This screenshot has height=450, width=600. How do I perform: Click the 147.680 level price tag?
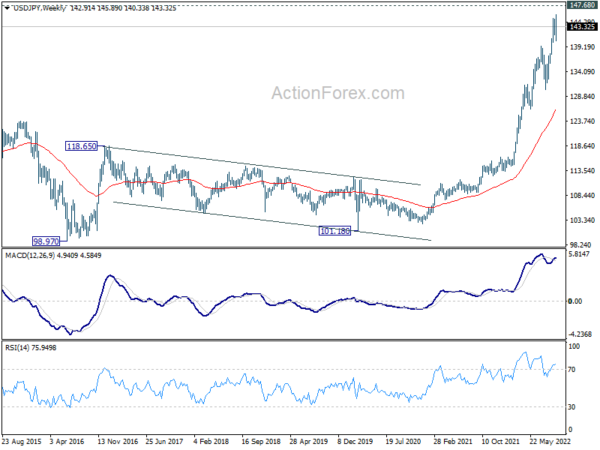pyautogui.click(x=582, y=5)
